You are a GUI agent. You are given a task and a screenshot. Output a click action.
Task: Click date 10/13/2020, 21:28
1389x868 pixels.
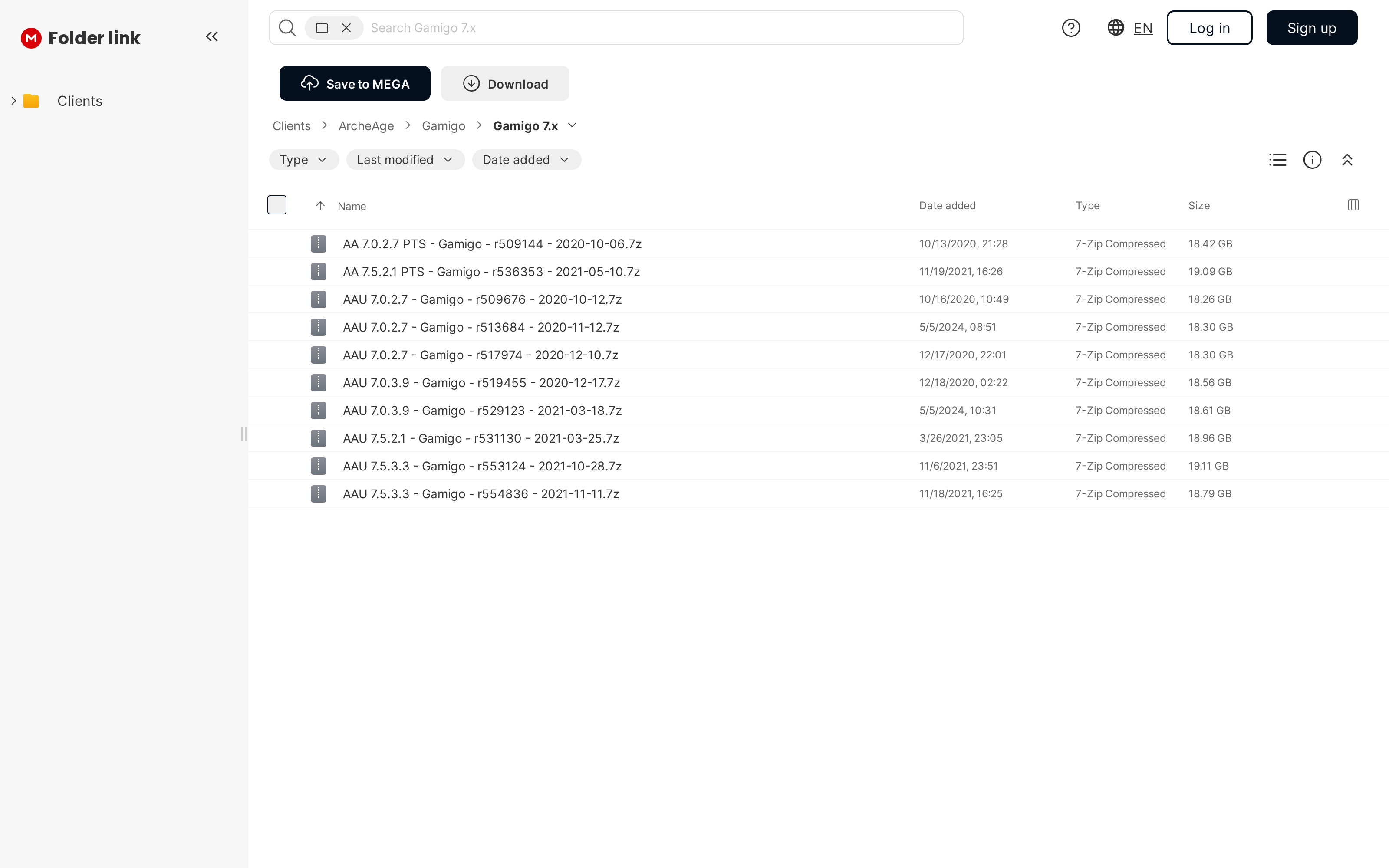963,244
